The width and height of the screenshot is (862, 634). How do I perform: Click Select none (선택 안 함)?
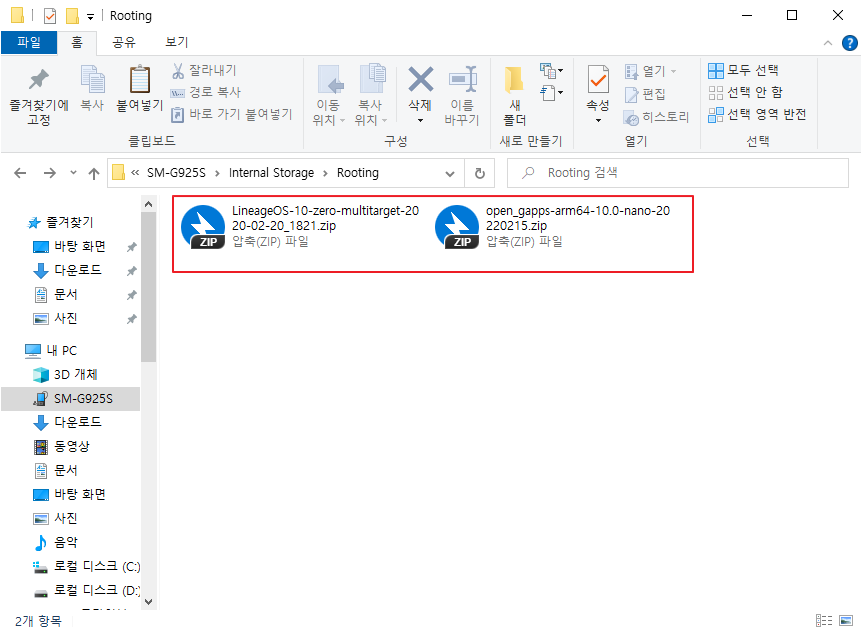coord(745,92)
